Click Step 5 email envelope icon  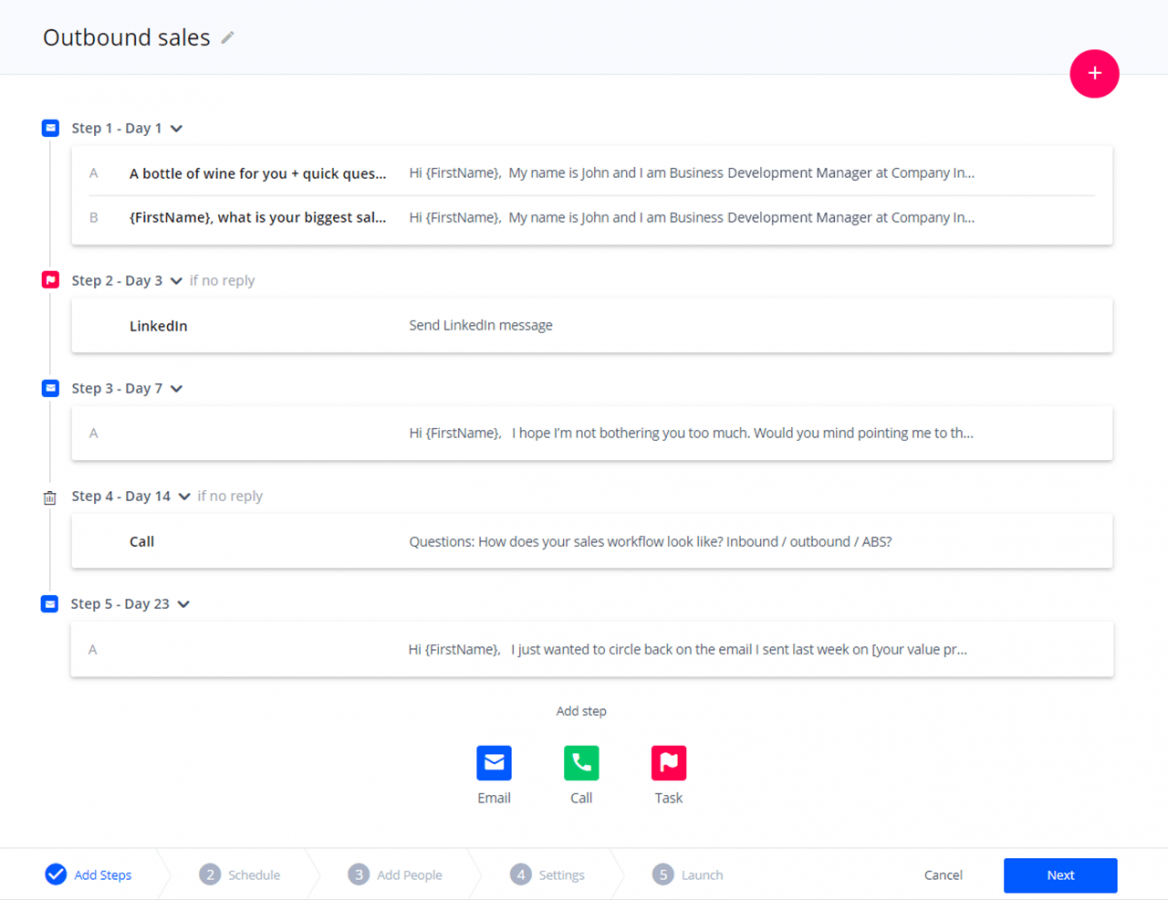pyautogui.click(x=50, y=603)
